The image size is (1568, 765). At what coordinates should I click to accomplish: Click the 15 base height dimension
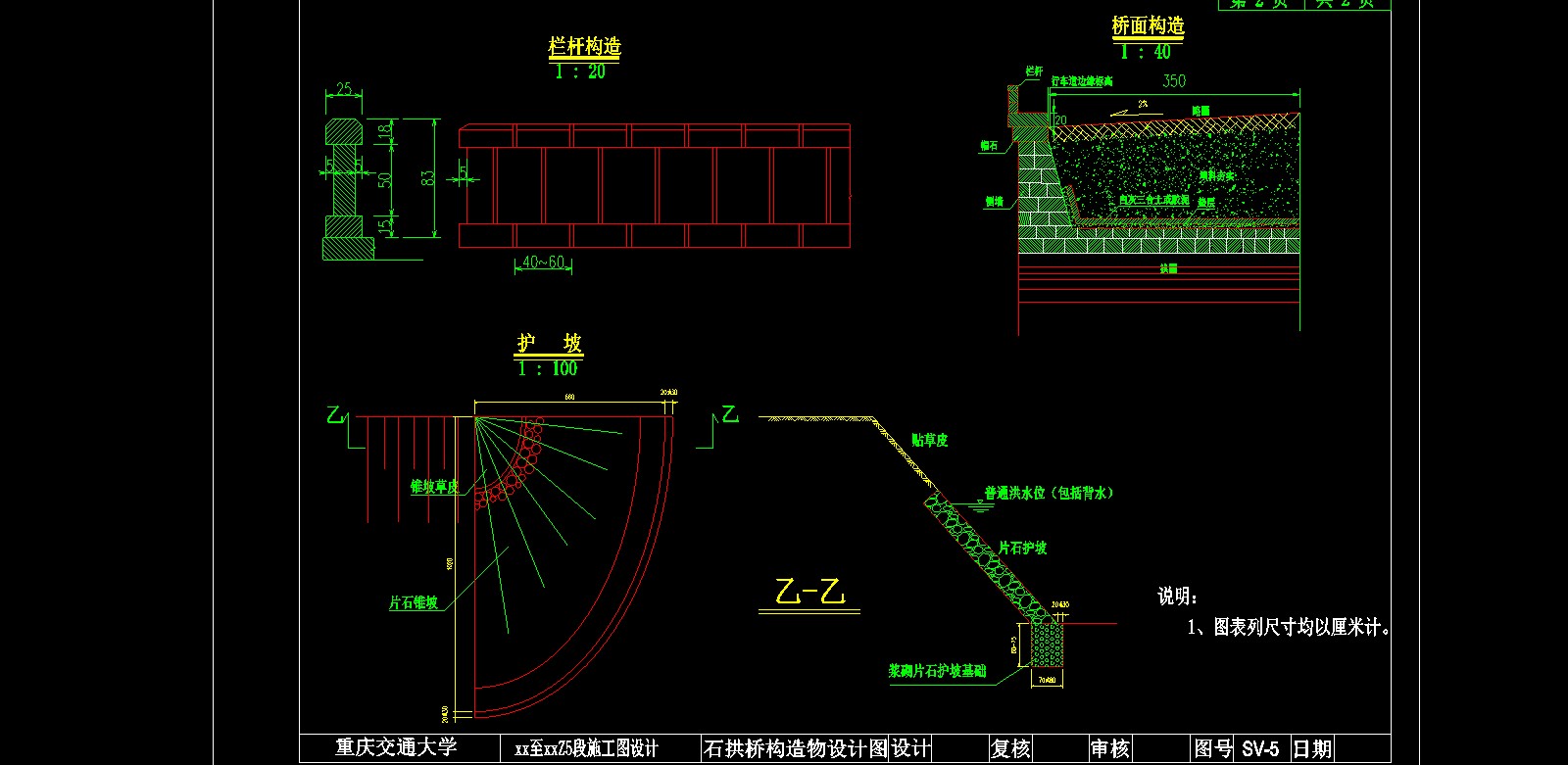click(x=384, y=224)
